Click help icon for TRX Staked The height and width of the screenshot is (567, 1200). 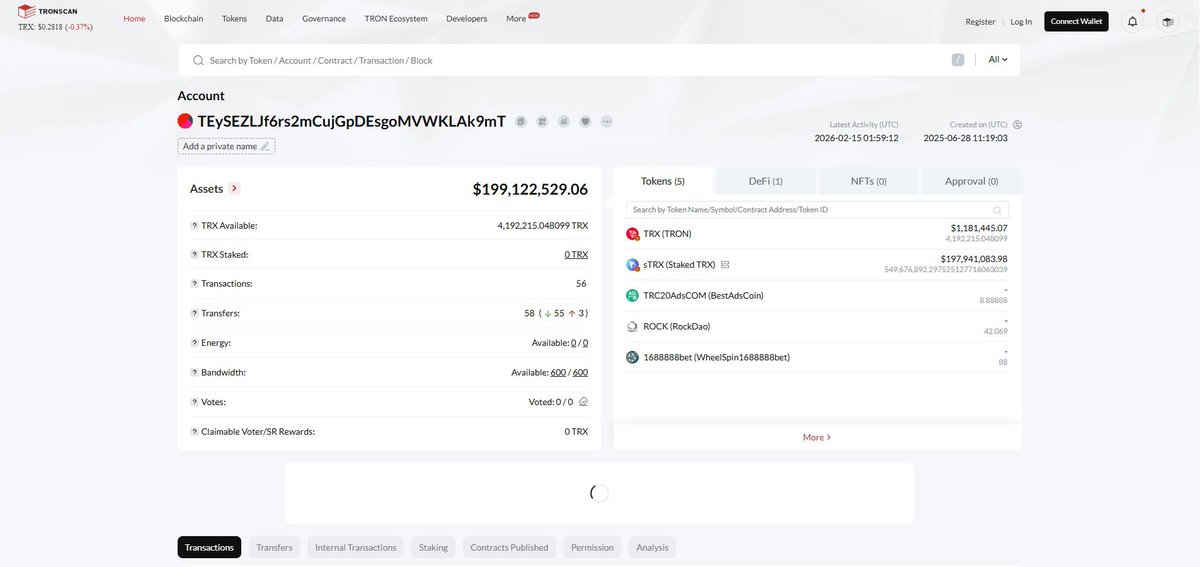pos(194,255)
